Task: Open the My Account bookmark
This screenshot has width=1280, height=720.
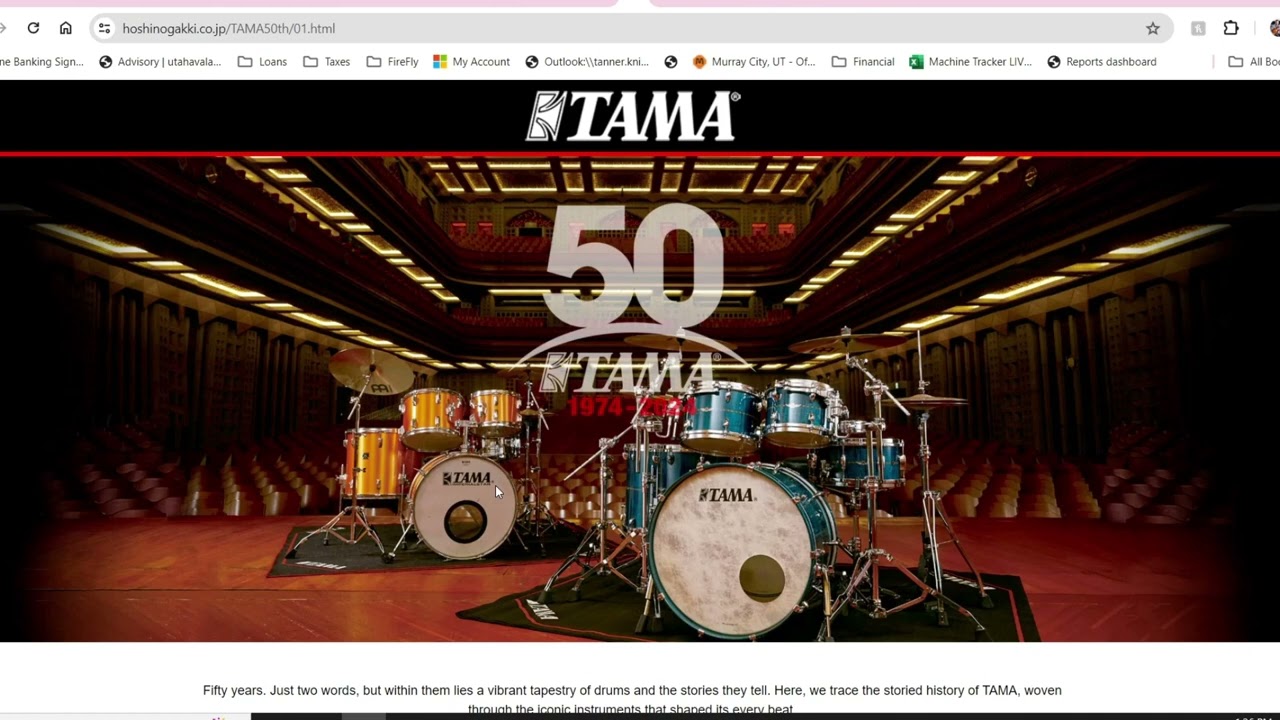Action: click(x=471, y=62)
